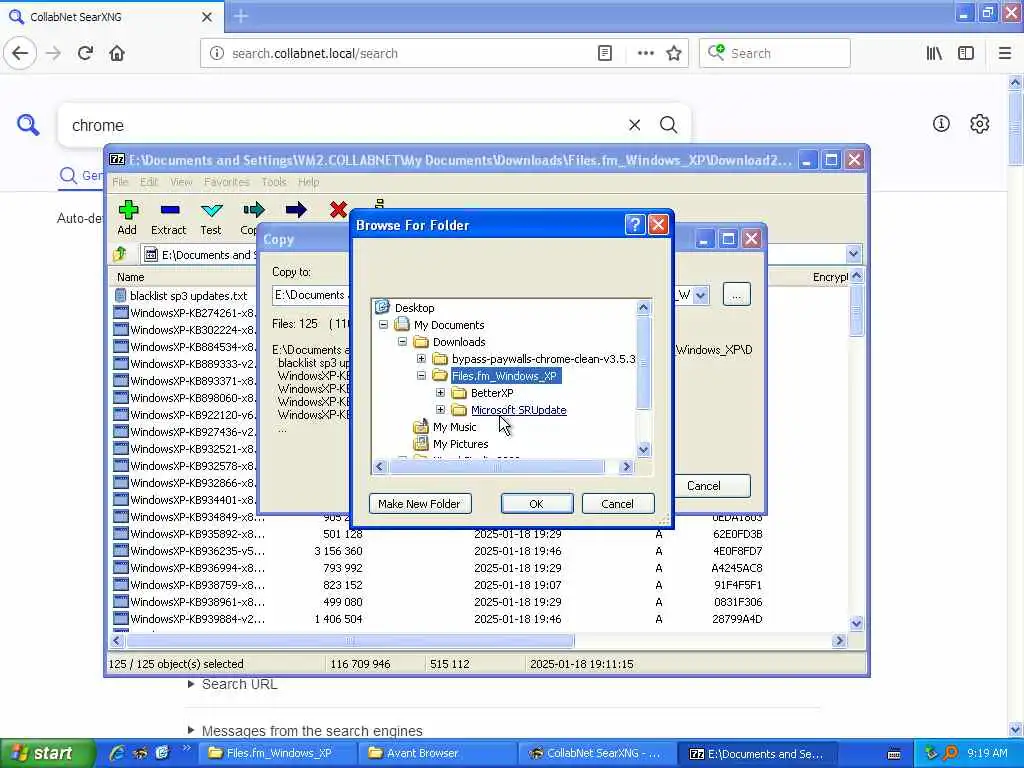Expand the Search URL disclosure triangle
The height and width of the screenshot is (768, 1024).
click(x=191, y=684)
